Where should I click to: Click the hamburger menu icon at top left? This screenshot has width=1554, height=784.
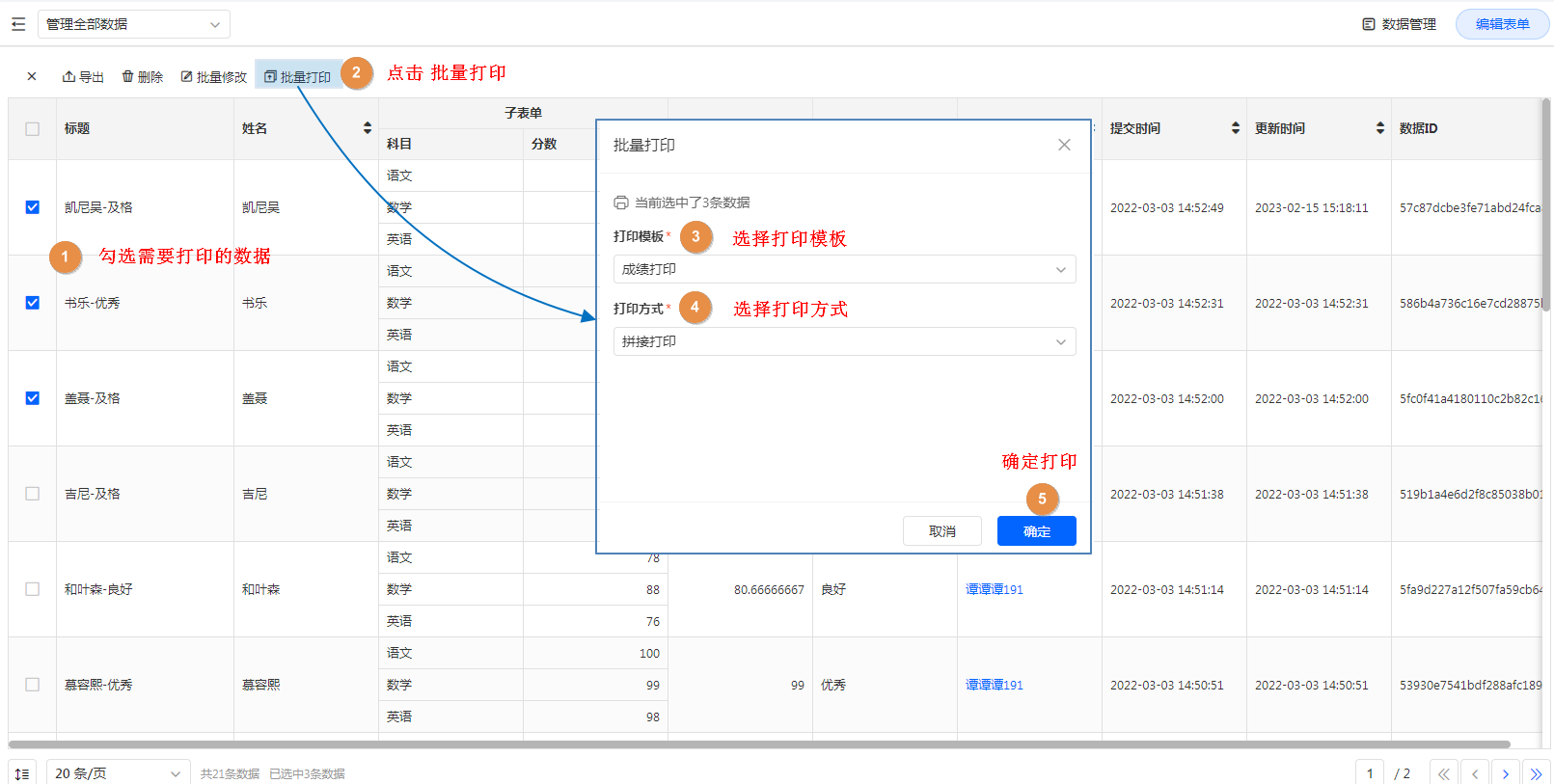tap(18, 24)
